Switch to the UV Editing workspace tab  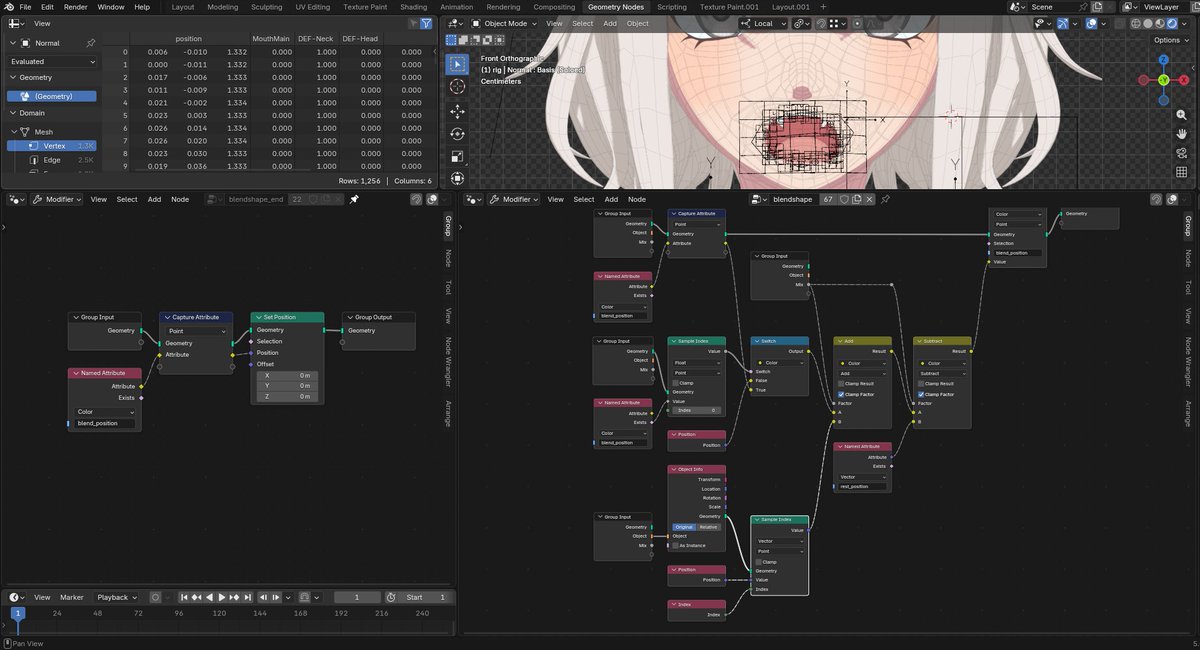point(312,7)
